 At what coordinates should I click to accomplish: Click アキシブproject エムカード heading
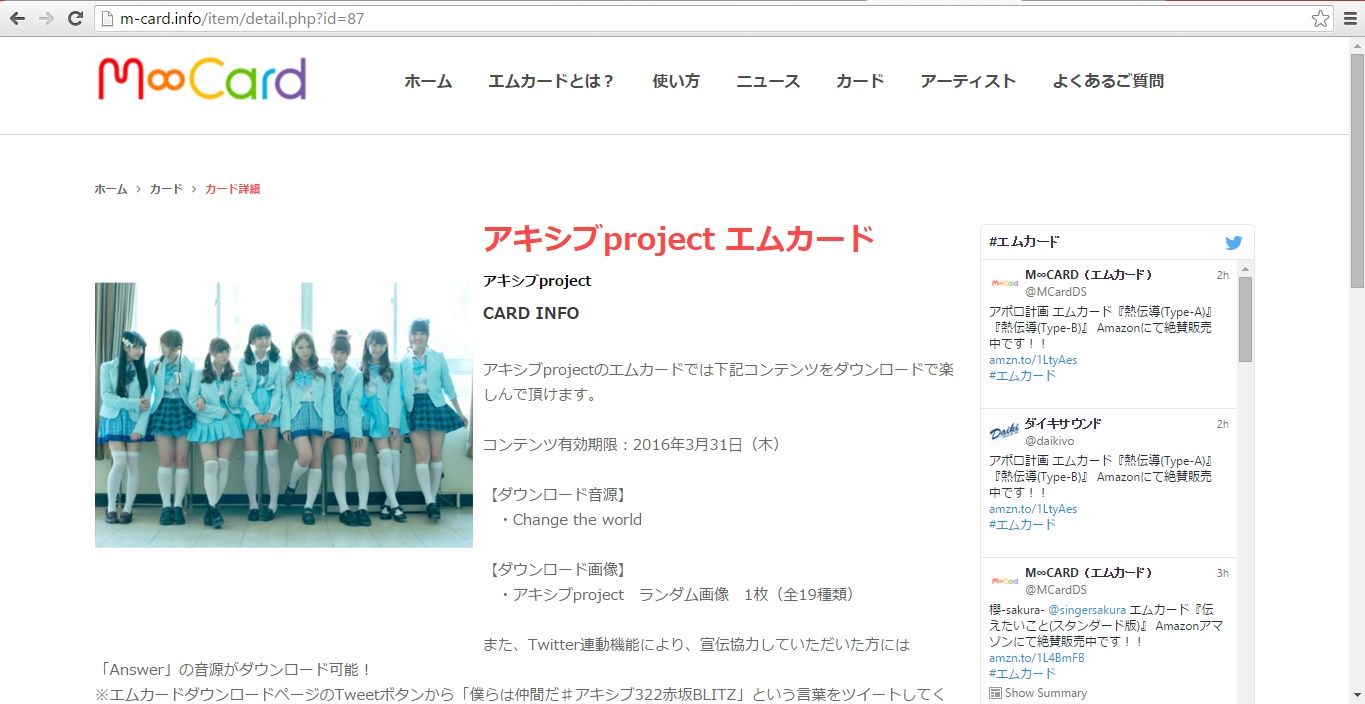click(679, 239)
